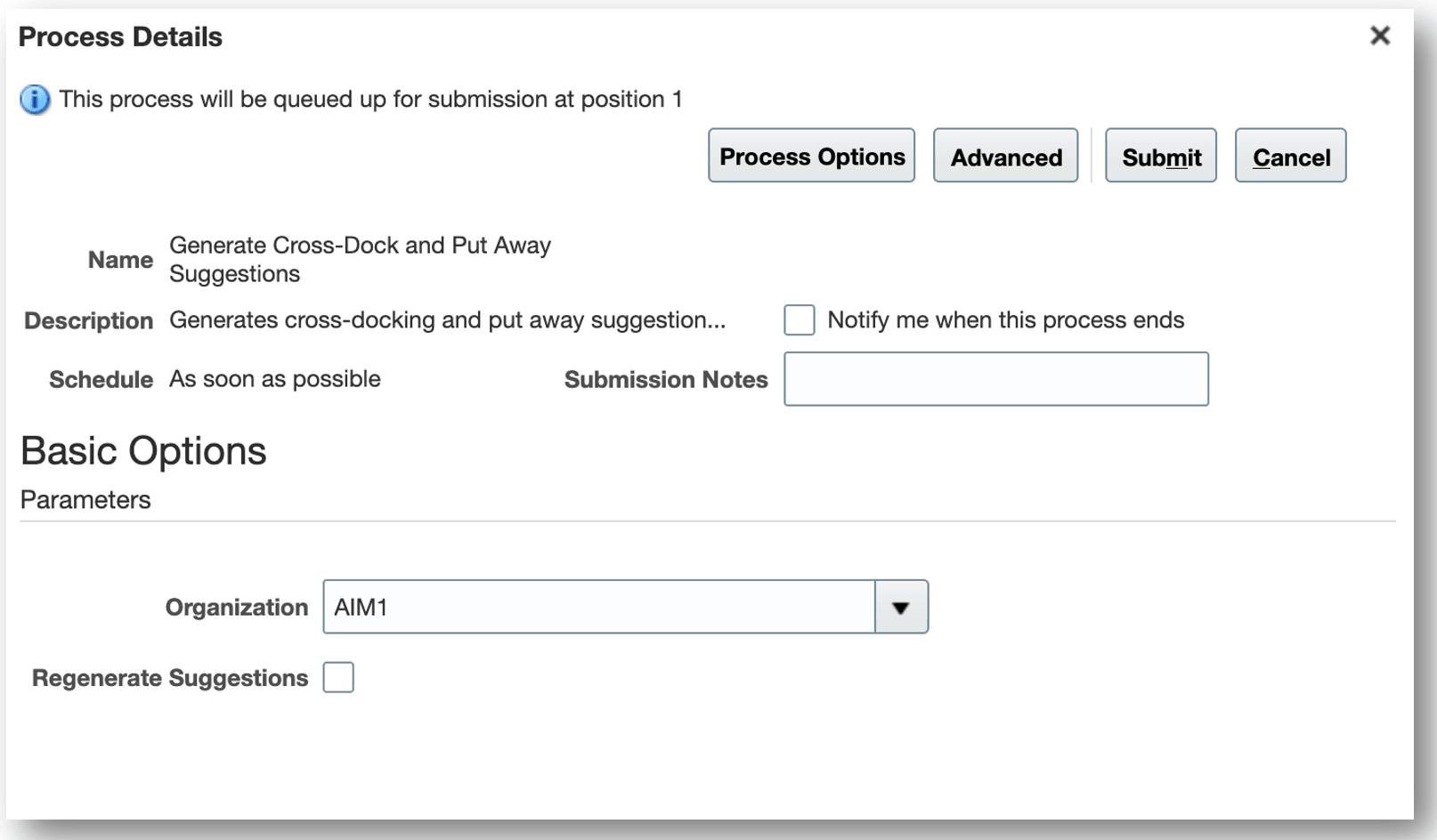The width and height of the screenshot is (1437, 840).
Task: Submit the process
Action: (x=1160, y=157)
